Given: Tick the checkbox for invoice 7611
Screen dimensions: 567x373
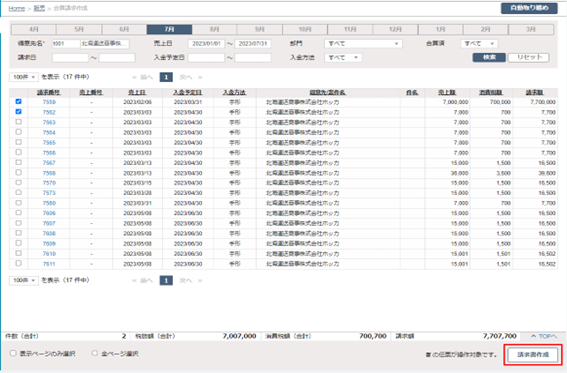Looking at the screenshot, I should point(18,263).
